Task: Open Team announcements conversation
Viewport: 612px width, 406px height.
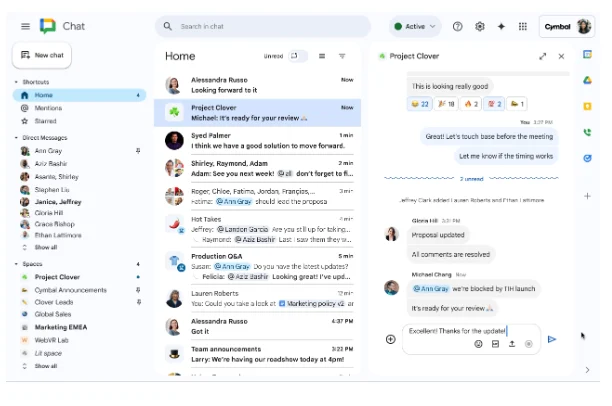Action: (x=258, y=354)
